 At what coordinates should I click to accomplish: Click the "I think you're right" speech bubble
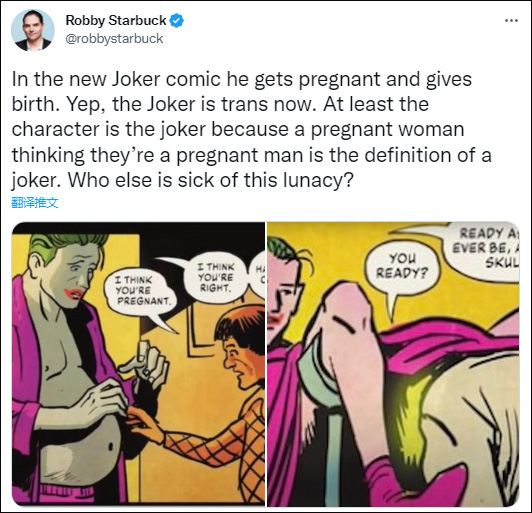[215, 278]
